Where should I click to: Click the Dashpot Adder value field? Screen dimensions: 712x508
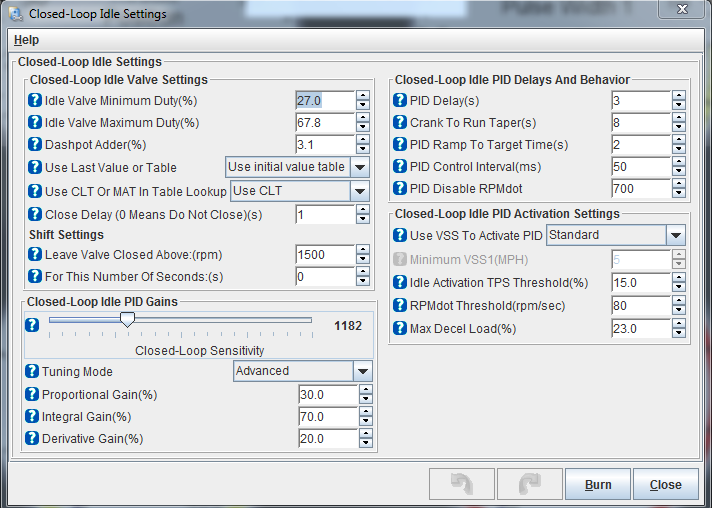pos(325,144)
